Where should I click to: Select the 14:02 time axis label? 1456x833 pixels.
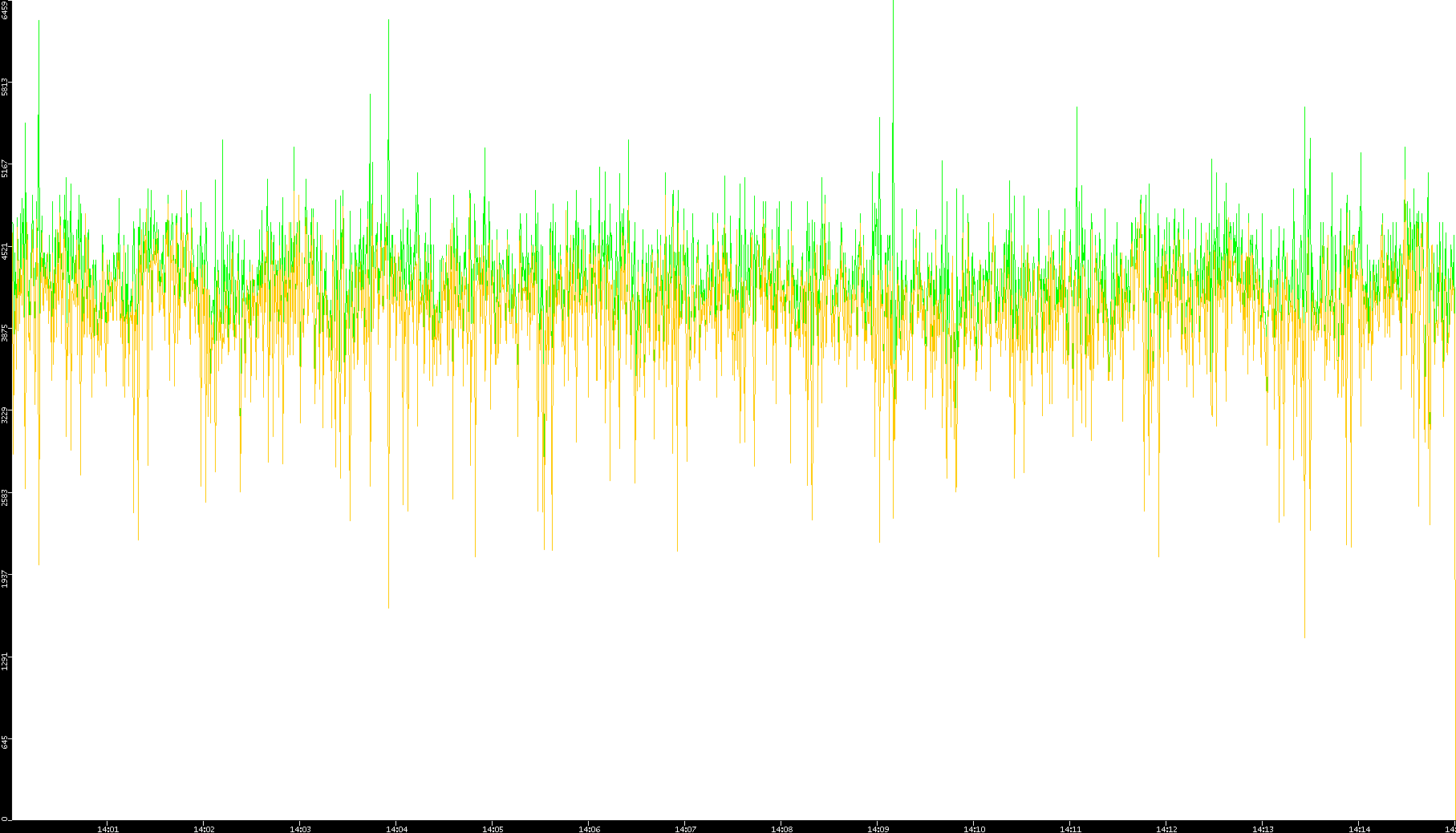pos(204,829)
